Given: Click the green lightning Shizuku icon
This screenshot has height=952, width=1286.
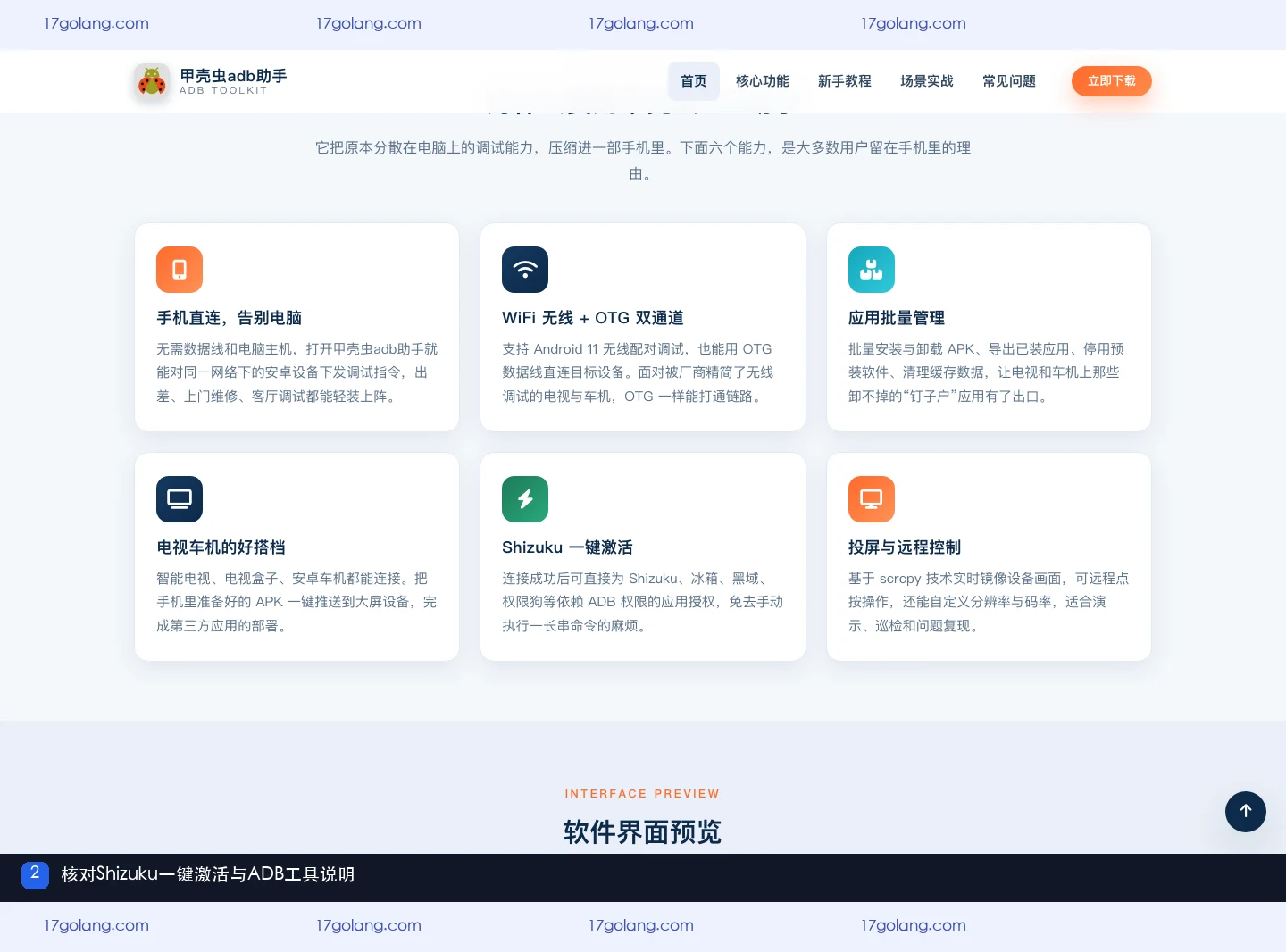Looking at the screenshot, I should tap(525, 499).
